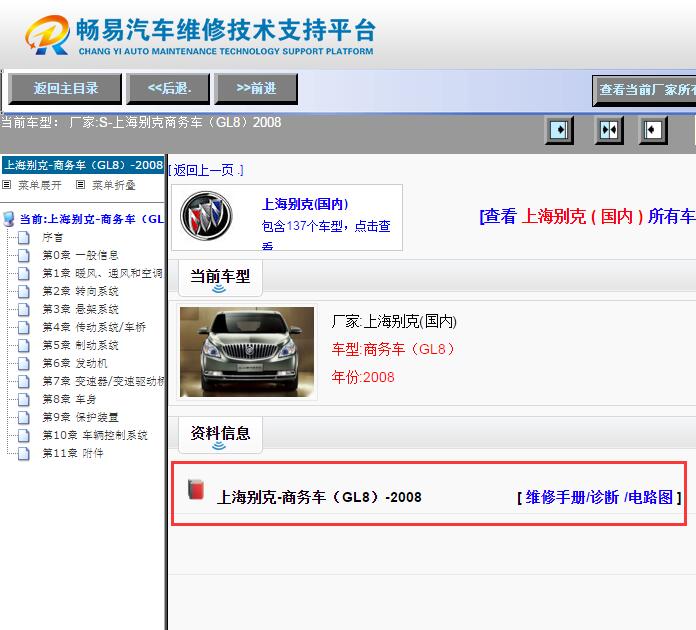Click the page icon beside 第2章 转向系统
The height and width of the screenshot is (630, 696).
click(24, 291)
